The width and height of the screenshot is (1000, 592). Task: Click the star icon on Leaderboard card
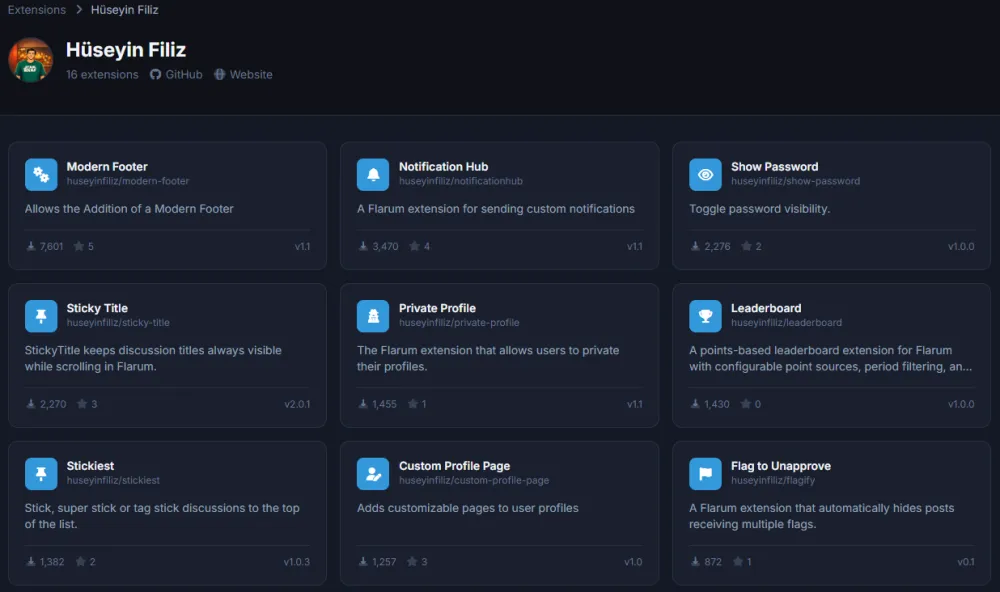[746, 404]
